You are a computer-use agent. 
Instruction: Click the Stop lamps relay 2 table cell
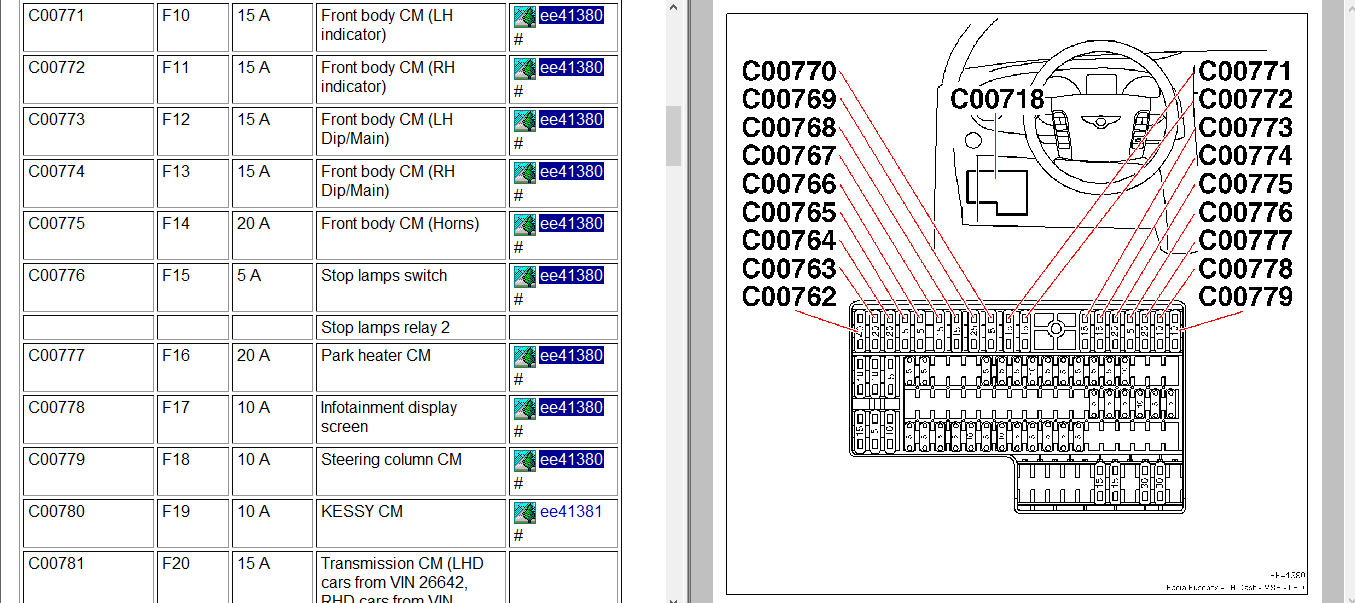coord(410,328)
